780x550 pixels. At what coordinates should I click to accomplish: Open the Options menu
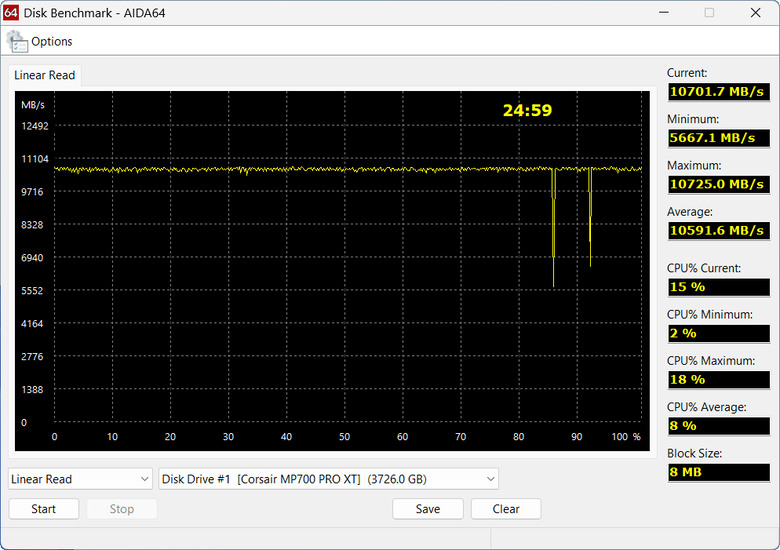(x=51, y=41)
